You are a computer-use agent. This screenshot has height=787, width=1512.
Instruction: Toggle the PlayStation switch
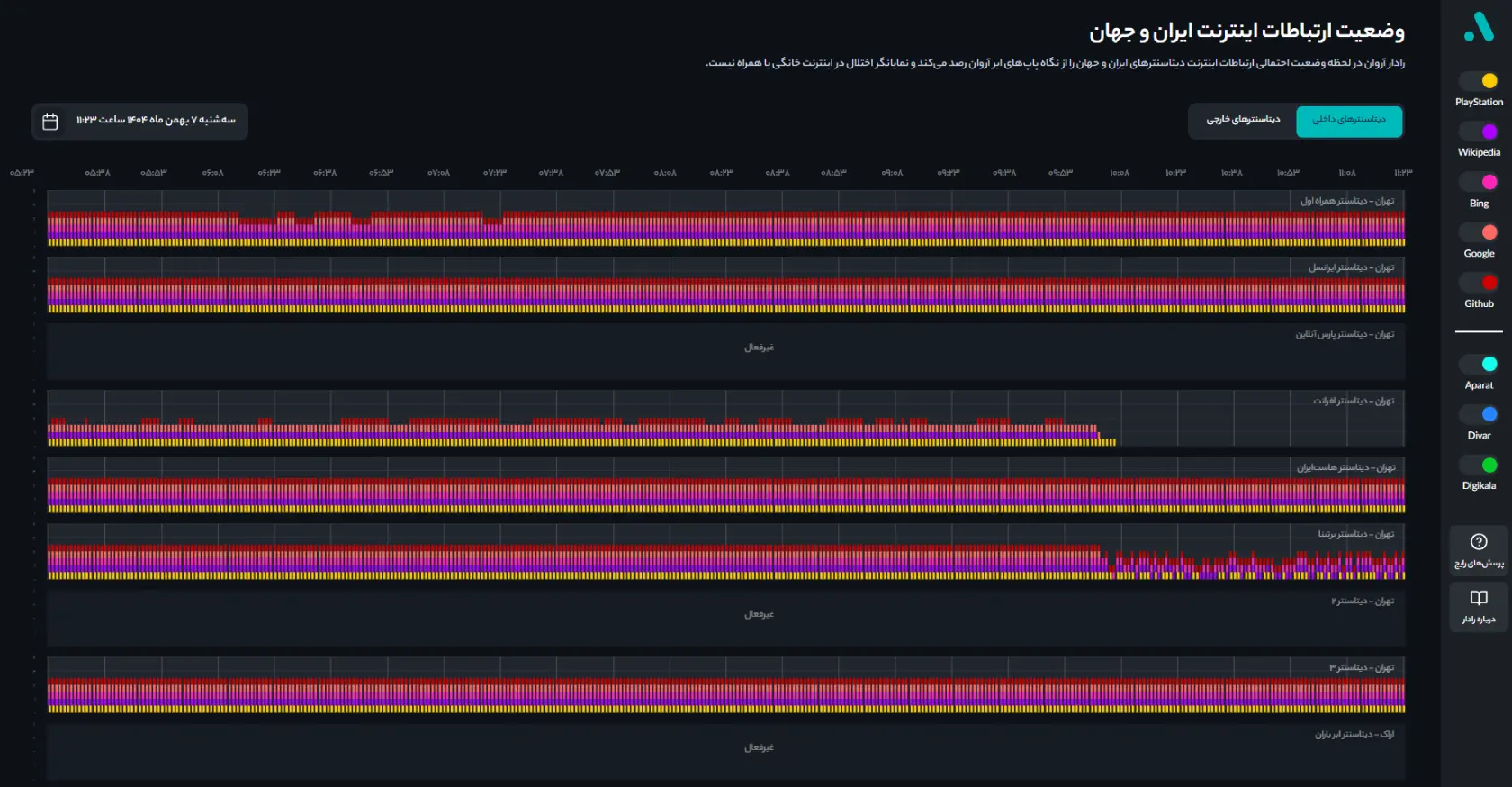1479,81
